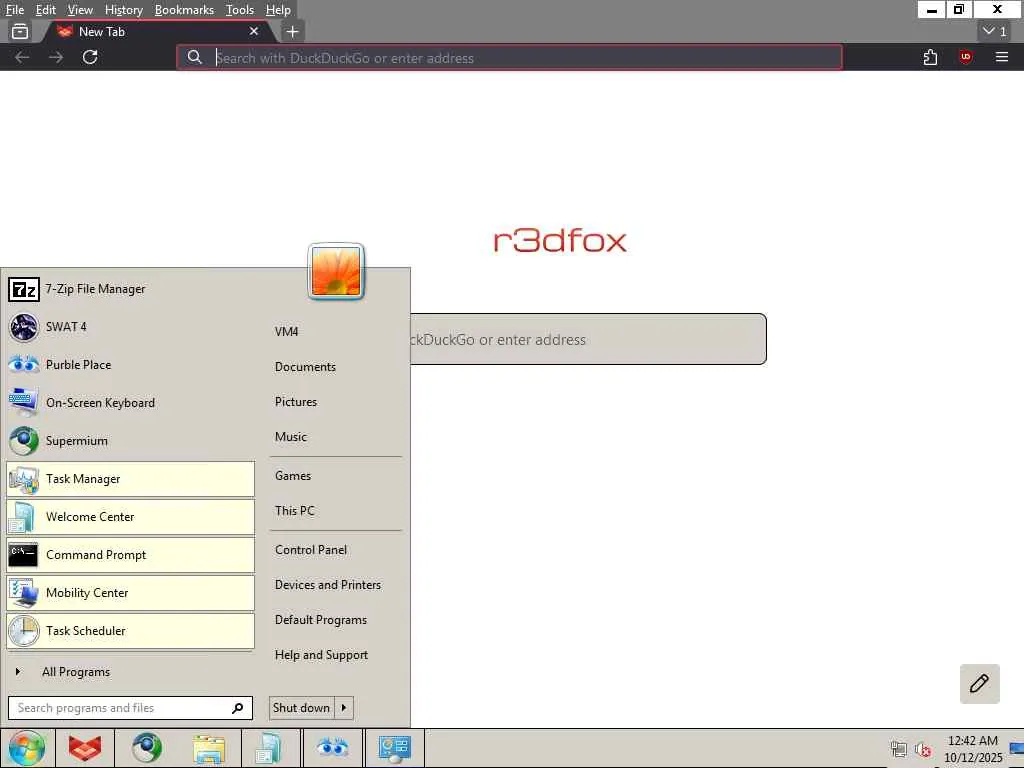Viewport: 1024px width, 768px height.
Task: Open Task Scheduler from Start menu
Action: [130, 630]
